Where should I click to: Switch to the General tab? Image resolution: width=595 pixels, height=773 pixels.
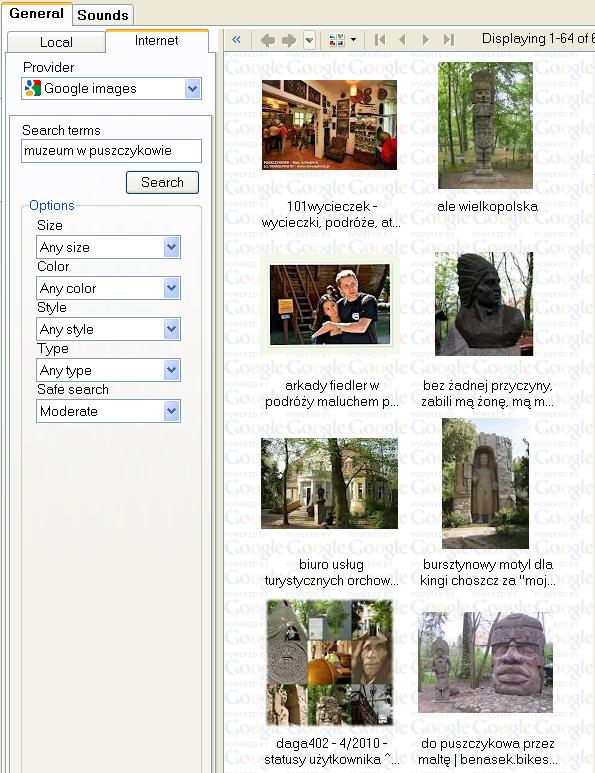pos(36,13)
